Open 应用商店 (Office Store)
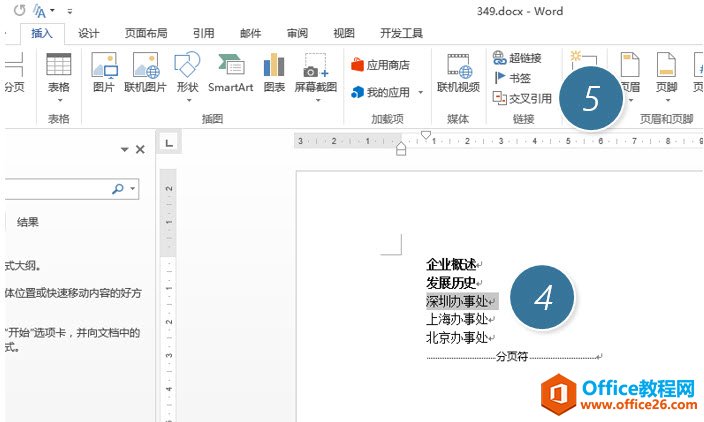This screenshot has width=704, height=422. click(x=381, y=65)
